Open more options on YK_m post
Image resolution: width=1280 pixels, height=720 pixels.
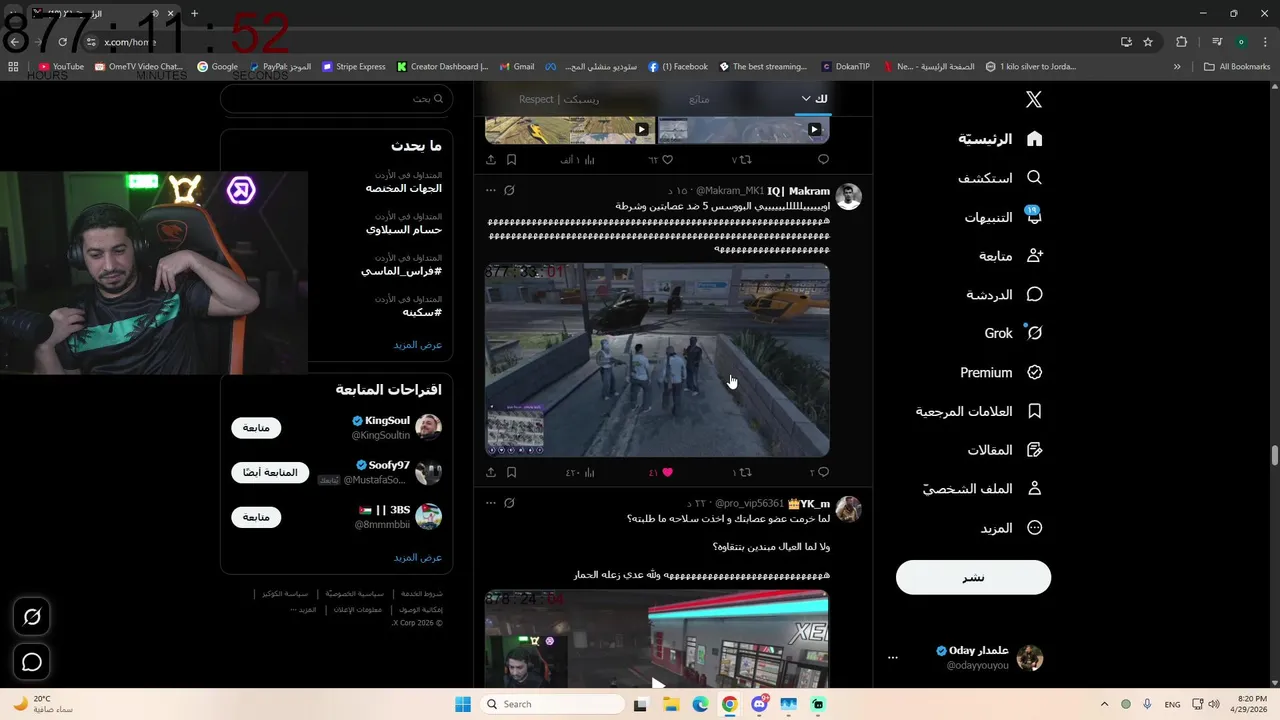[x=491, y=503]
